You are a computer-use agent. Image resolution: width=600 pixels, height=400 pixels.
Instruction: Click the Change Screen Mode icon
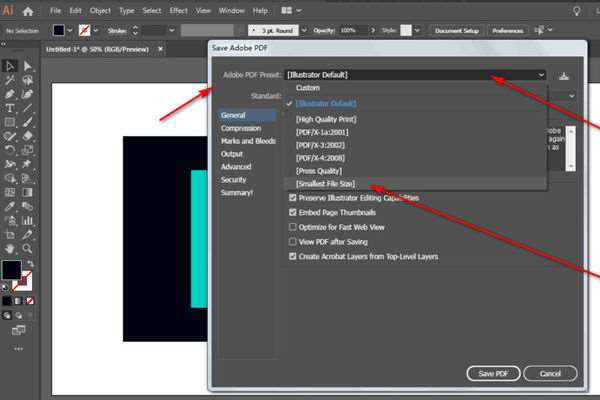tap(18, 330)
